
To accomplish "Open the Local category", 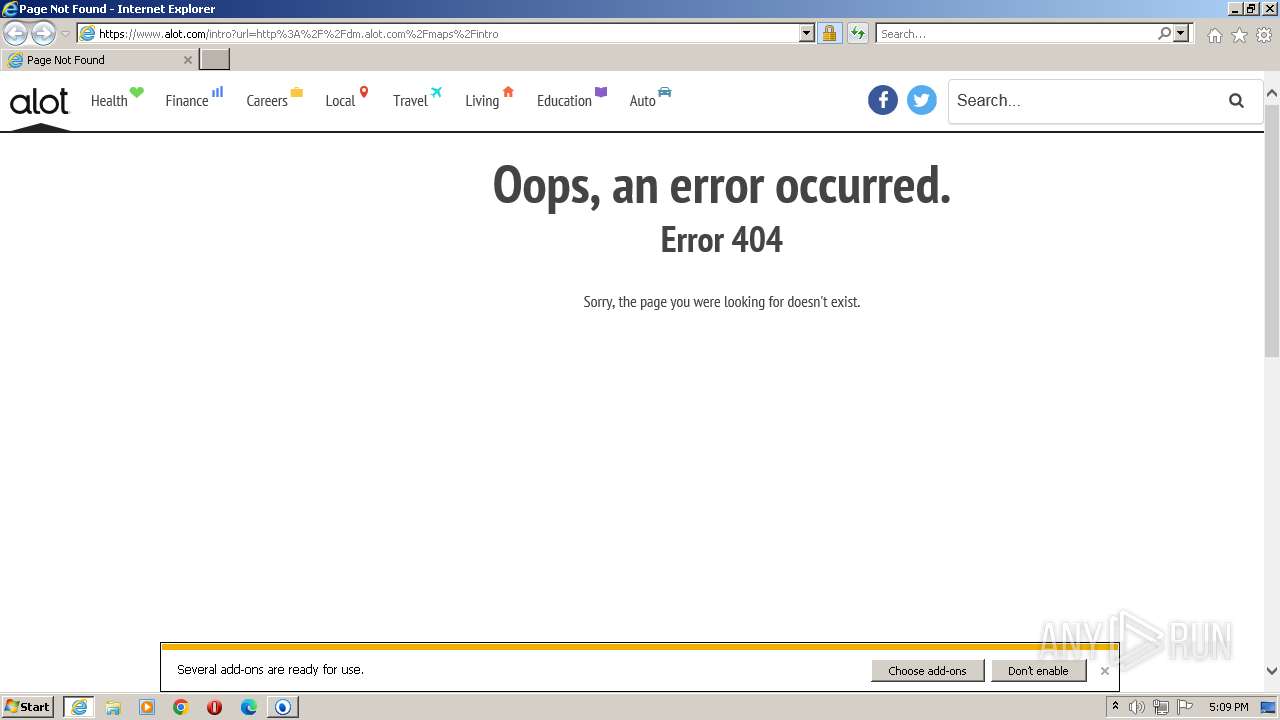I will [x=347, y=99].
